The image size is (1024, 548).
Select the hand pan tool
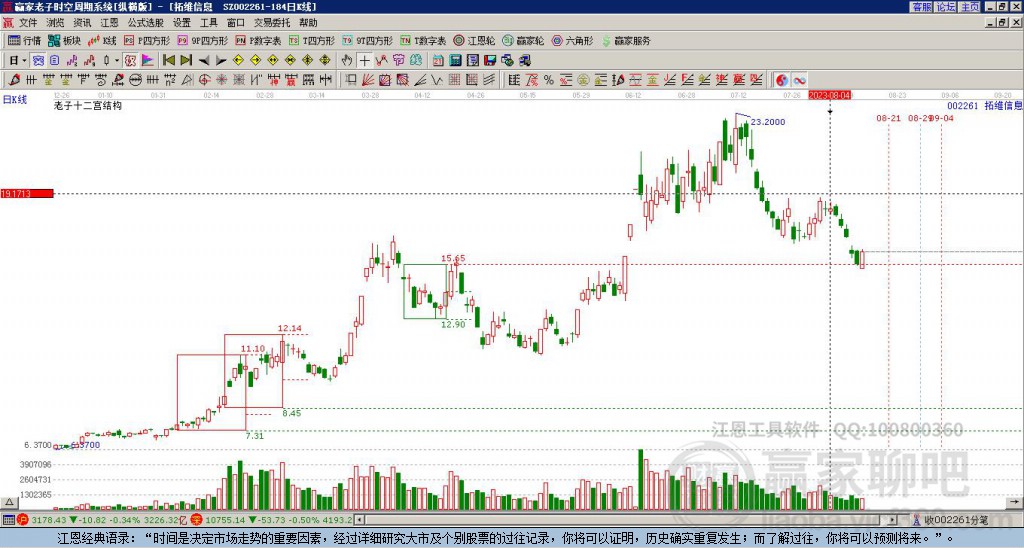(x=347, y=61)
